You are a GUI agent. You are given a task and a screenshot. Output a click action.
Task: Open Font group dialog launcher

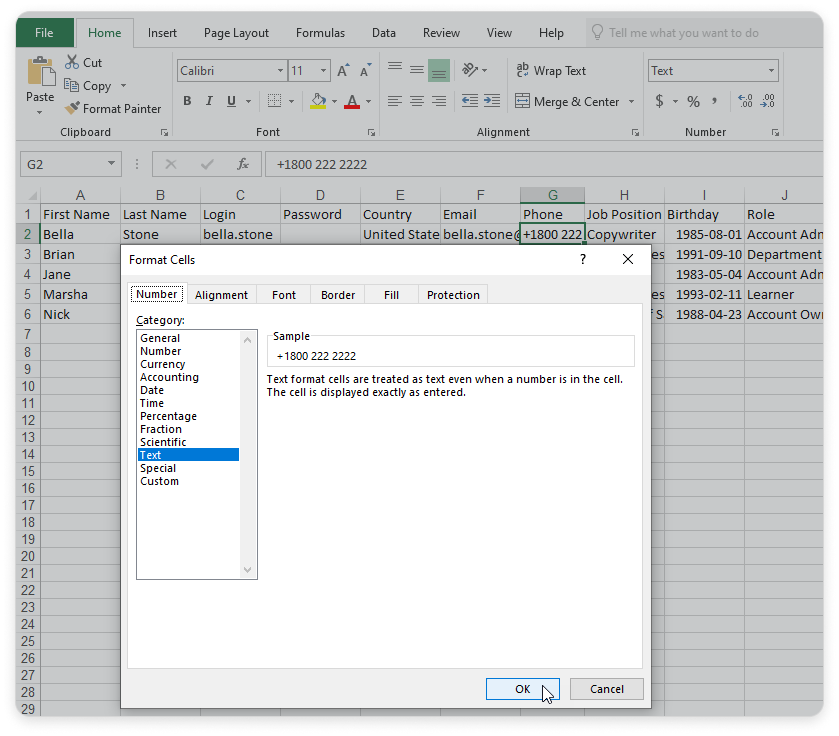coord(371,132)
